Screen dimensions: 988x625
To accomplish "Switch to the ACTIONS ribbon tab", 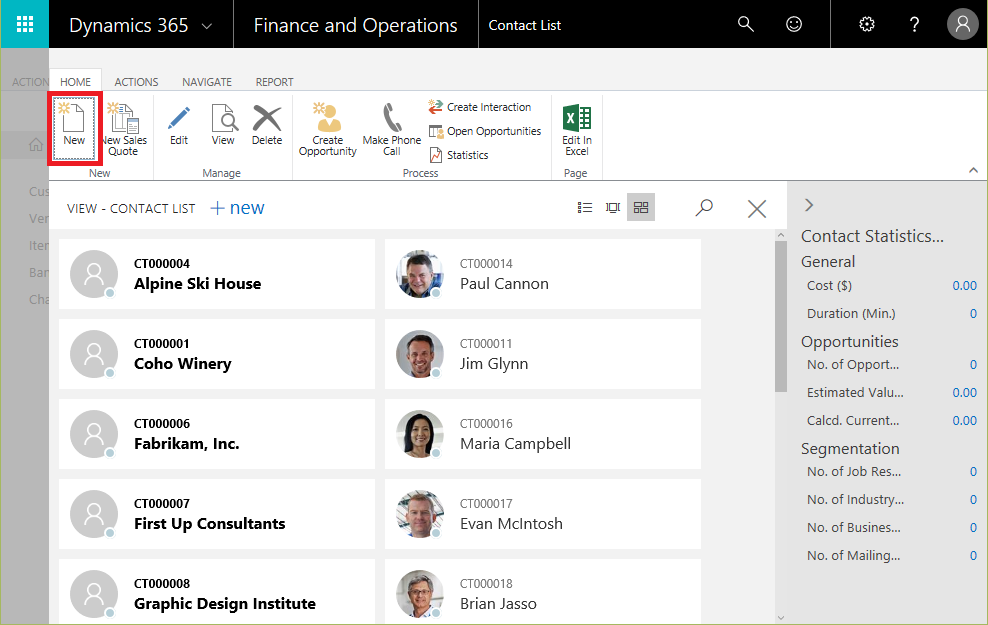I will [x=136, y=82].
